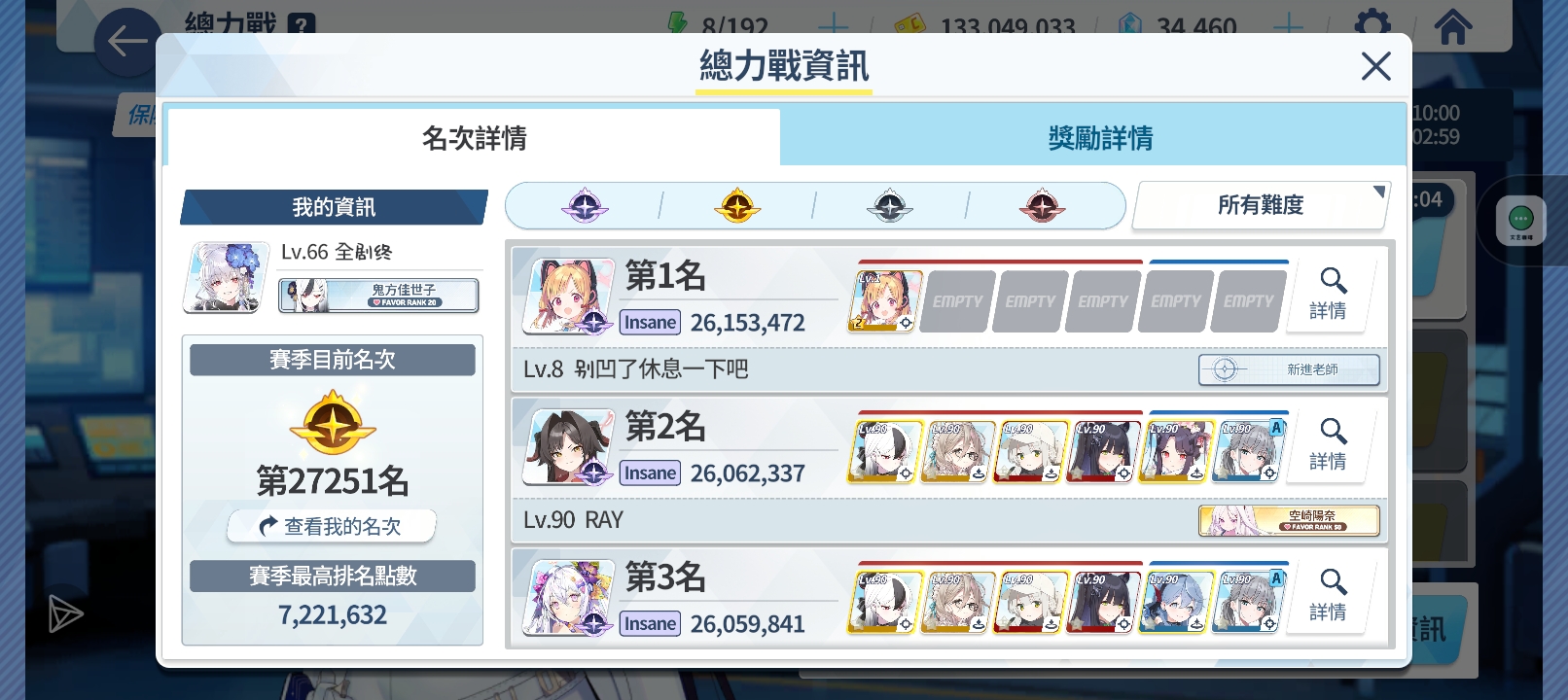1568x700 pixels.
Task: Select the Gold tier rank icon
Action: [737, 206]
